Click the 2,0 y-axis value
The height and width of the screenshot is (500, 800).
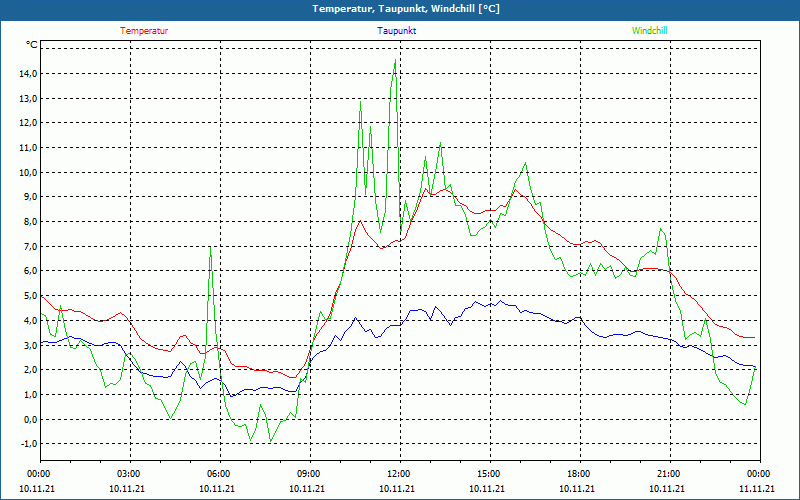30,369
